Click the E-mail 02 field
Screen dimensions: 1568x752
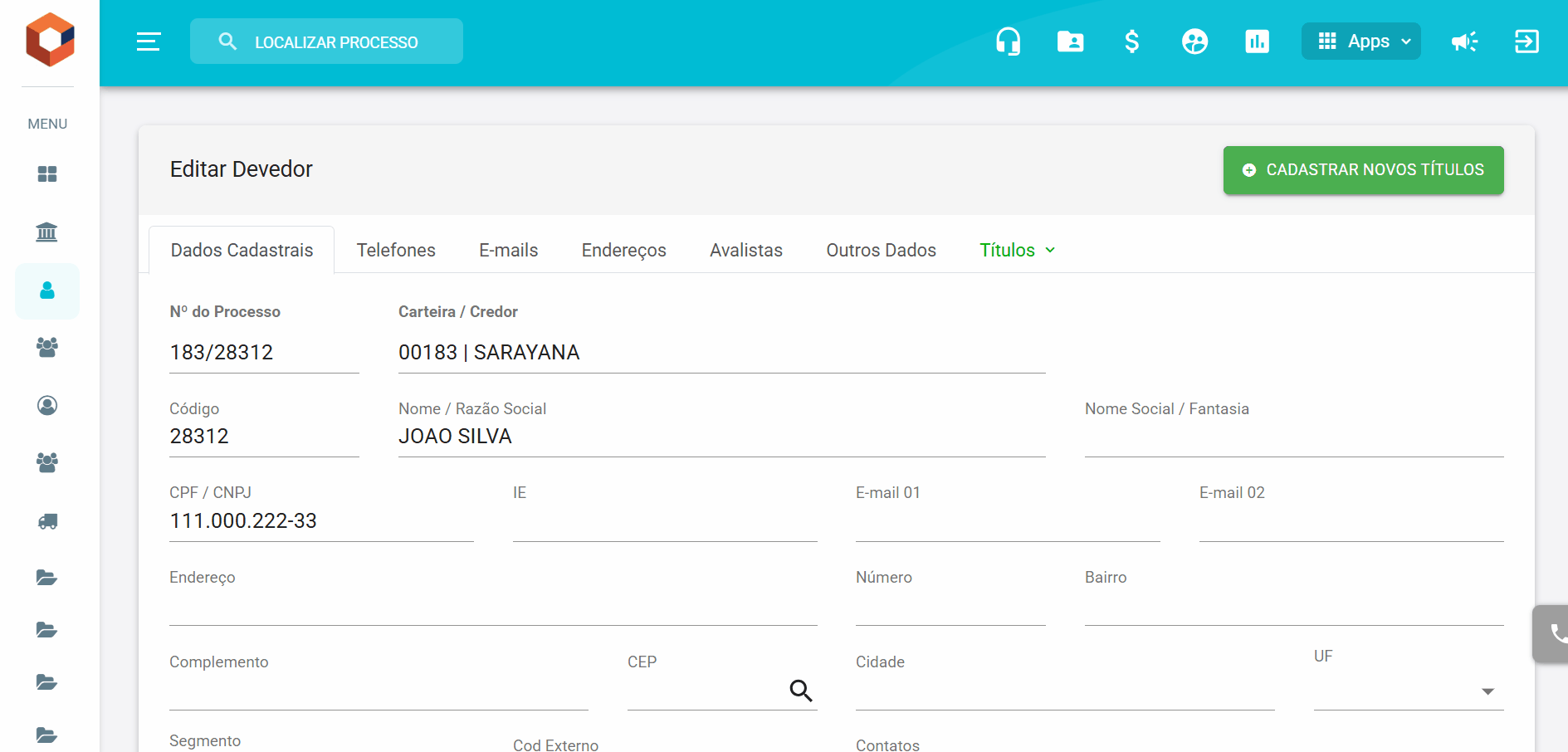(1351, 521)
